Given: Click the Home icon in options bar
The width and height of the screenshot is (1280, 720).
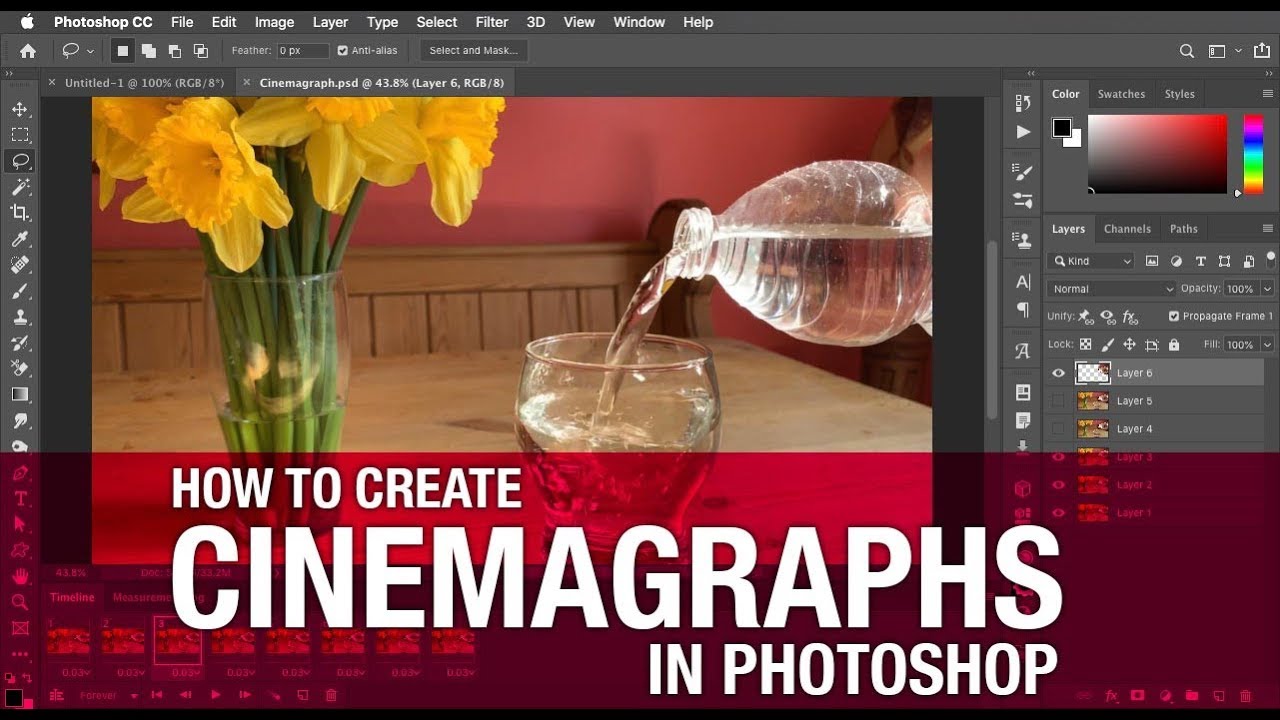Looking at the screenshot, I should click(28, 51).
